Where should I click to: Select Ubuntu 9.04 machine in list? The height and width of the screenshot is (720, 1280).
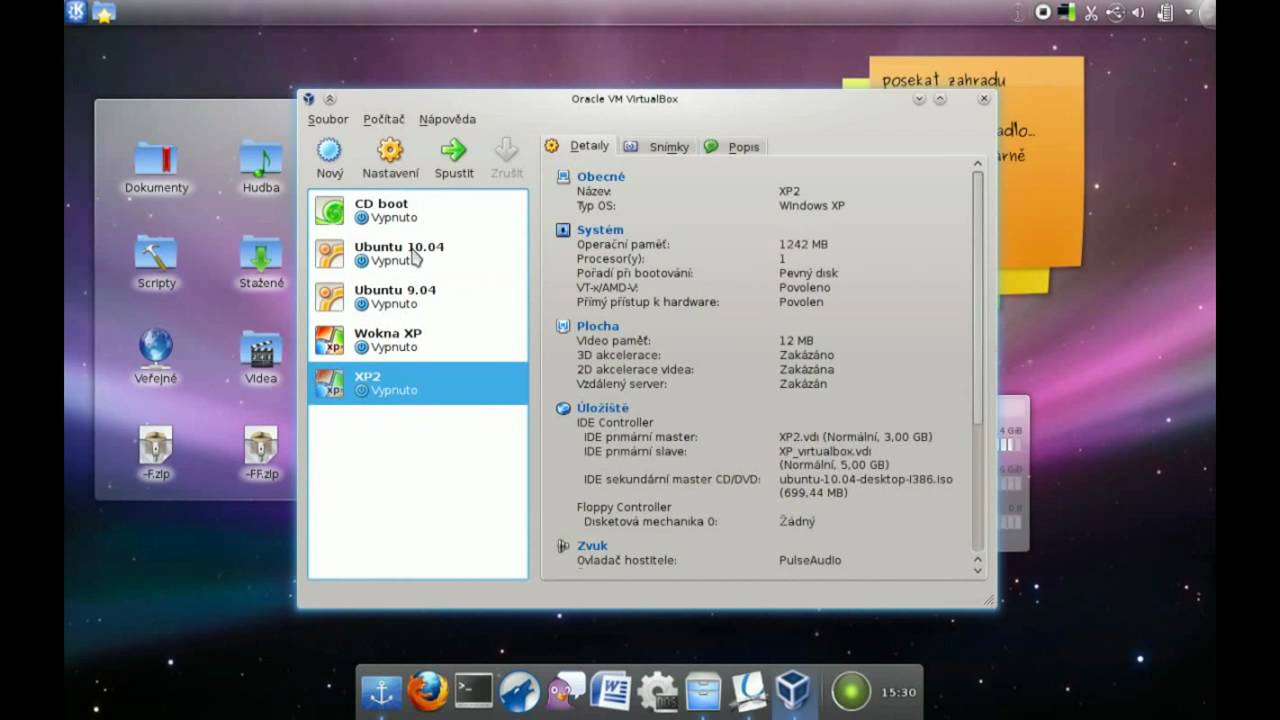point(418,297)
